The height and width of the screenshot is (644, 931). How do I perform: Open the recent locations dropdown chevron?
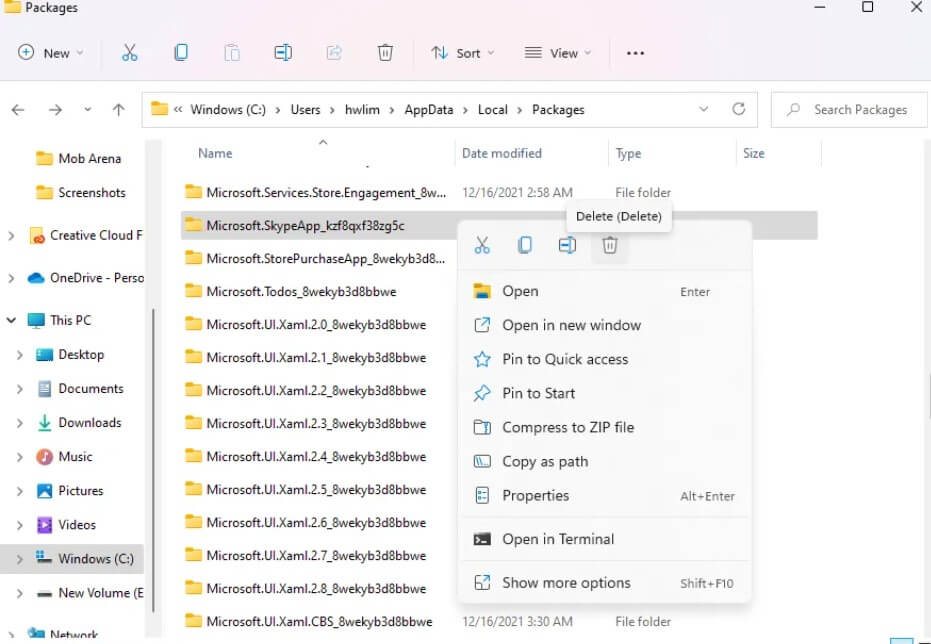88,110
